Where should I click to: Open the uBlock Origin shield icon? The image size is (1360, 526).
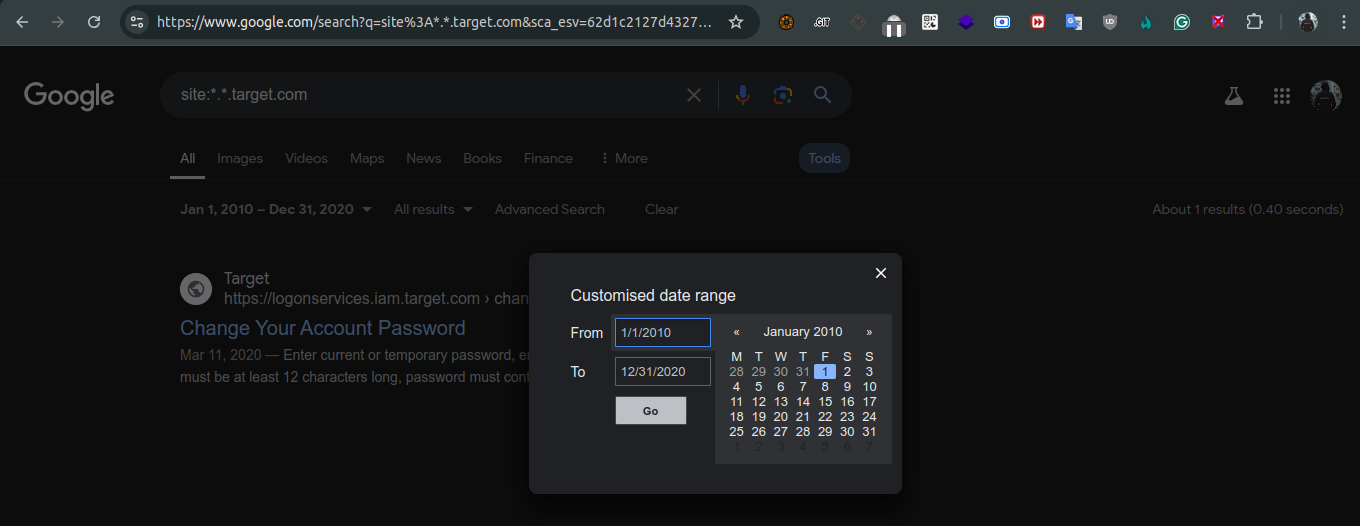pos(1110,21)
